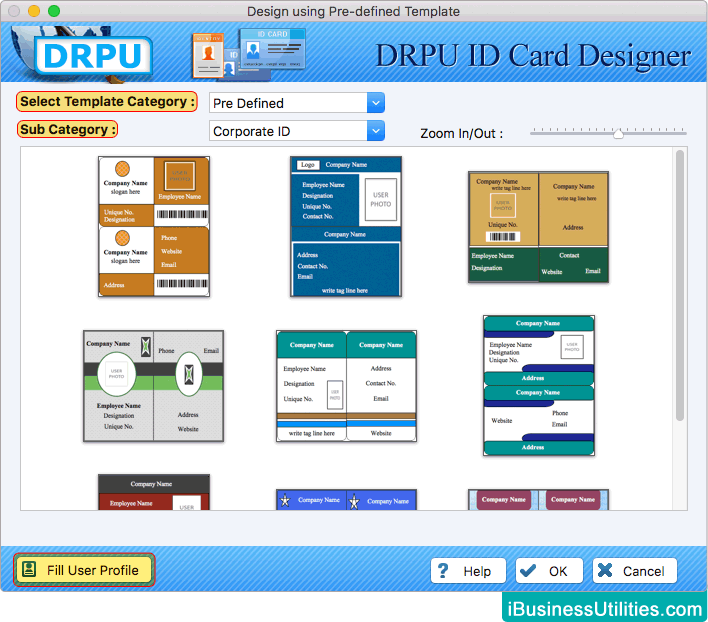
Task: Select the tan and green ID template
Action: (538, 227)
